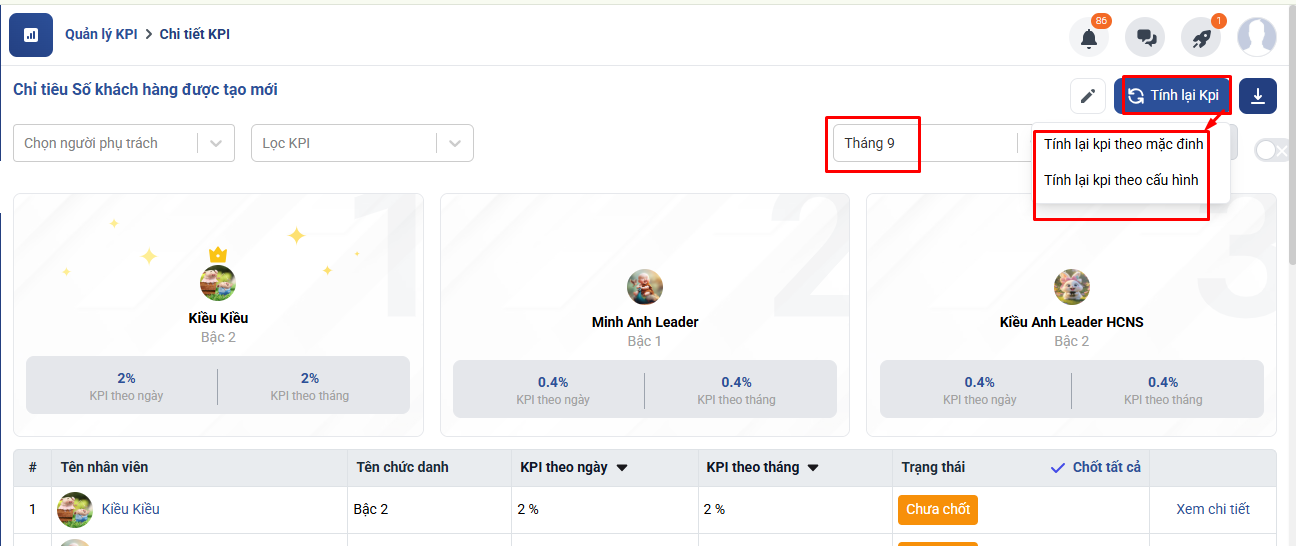Screen dimensions: 1296x546
Task: Toggle the switch below the download button
Action: tap(1272, 150)
